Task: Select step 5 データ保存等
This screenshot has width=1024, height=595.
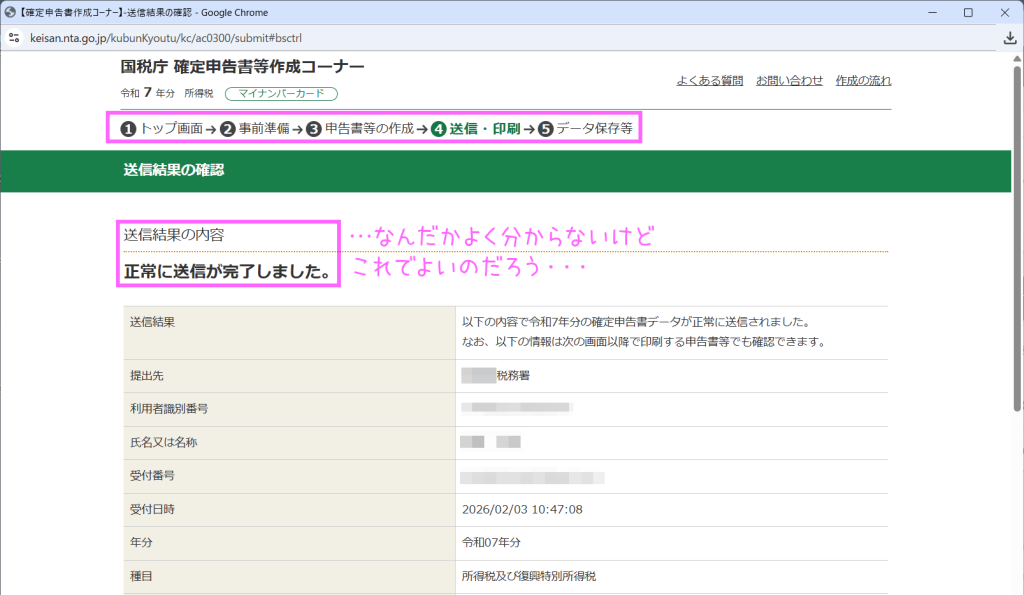Action: click(x=585, y=129)
